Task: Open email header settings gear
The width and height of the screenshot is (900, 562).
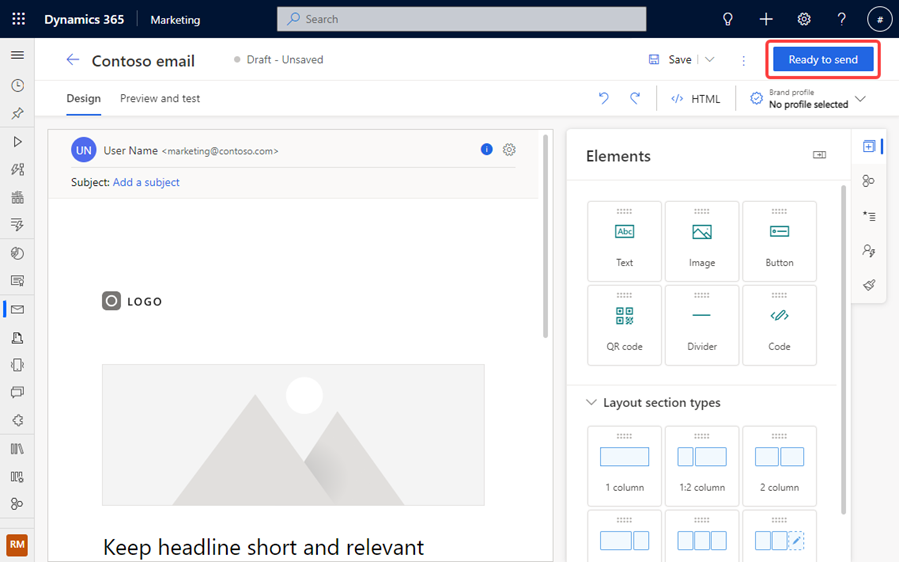Action: pos(509,150)
